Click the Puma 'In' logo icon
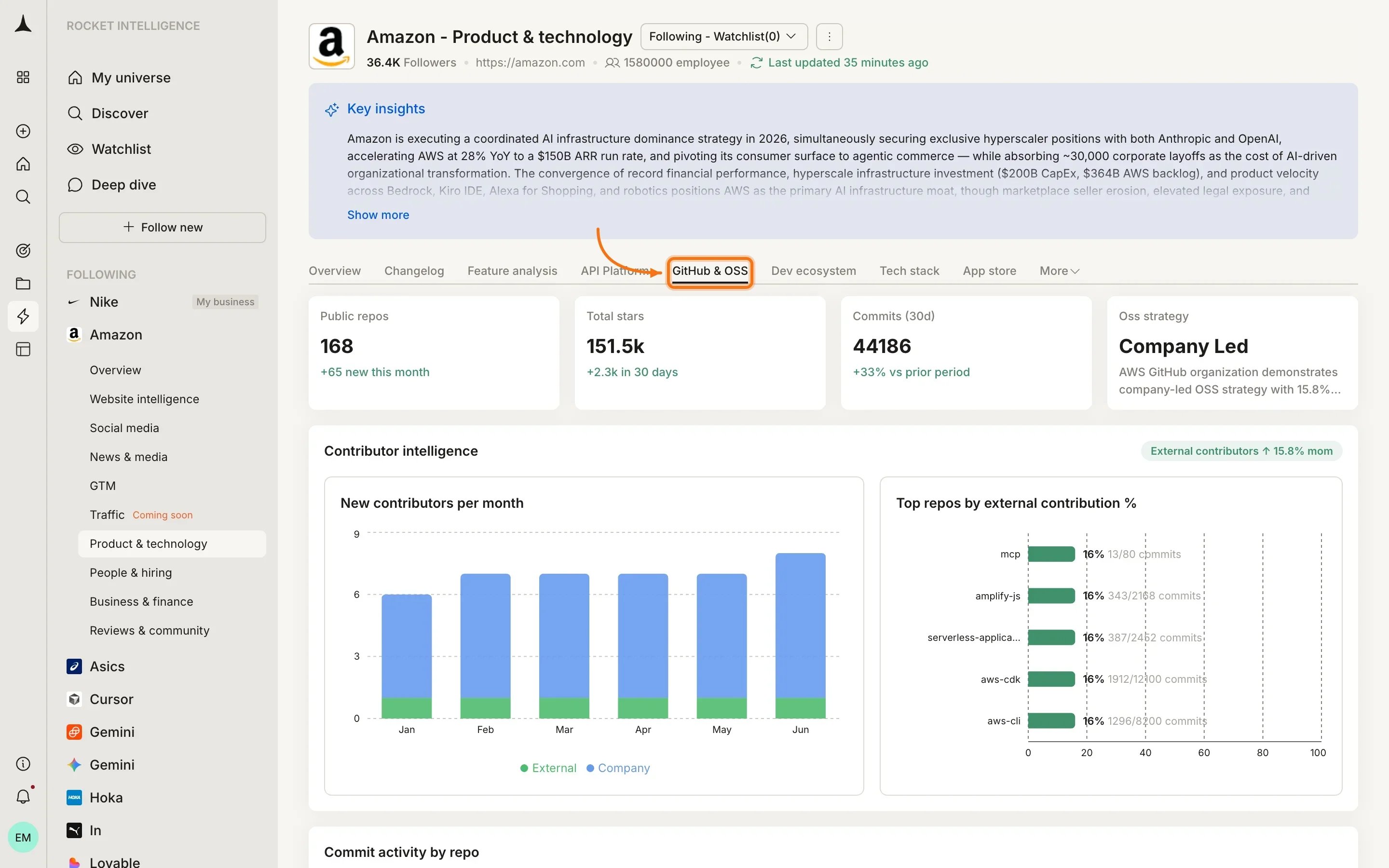The image size is (1389, 868). pos(74,831)
